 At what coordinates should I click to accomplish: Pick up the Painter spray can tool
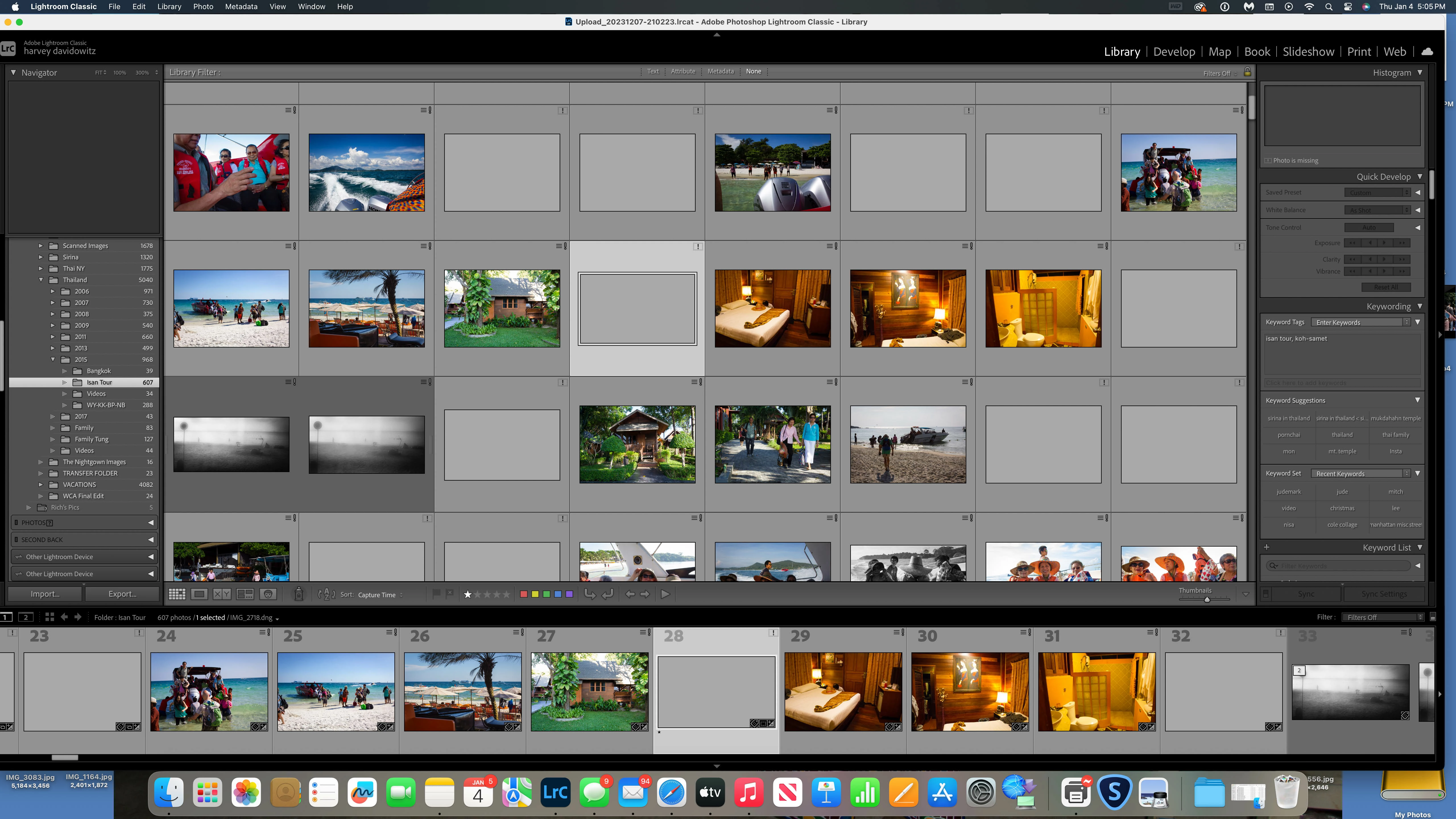[x=299, y=594]
